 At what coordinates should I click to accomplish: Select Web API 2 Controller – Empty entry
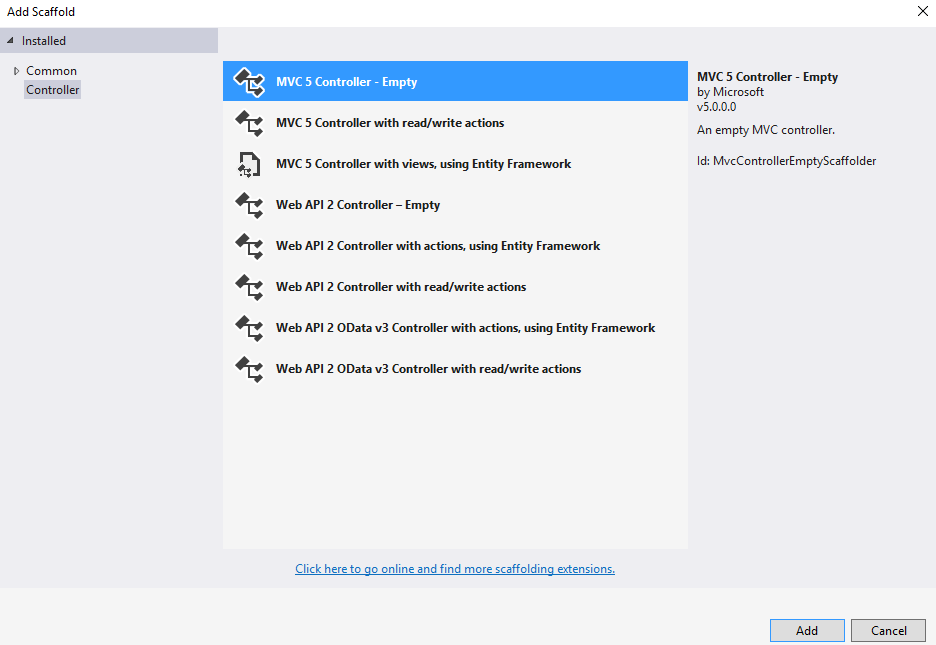click(x=358, y=205)
